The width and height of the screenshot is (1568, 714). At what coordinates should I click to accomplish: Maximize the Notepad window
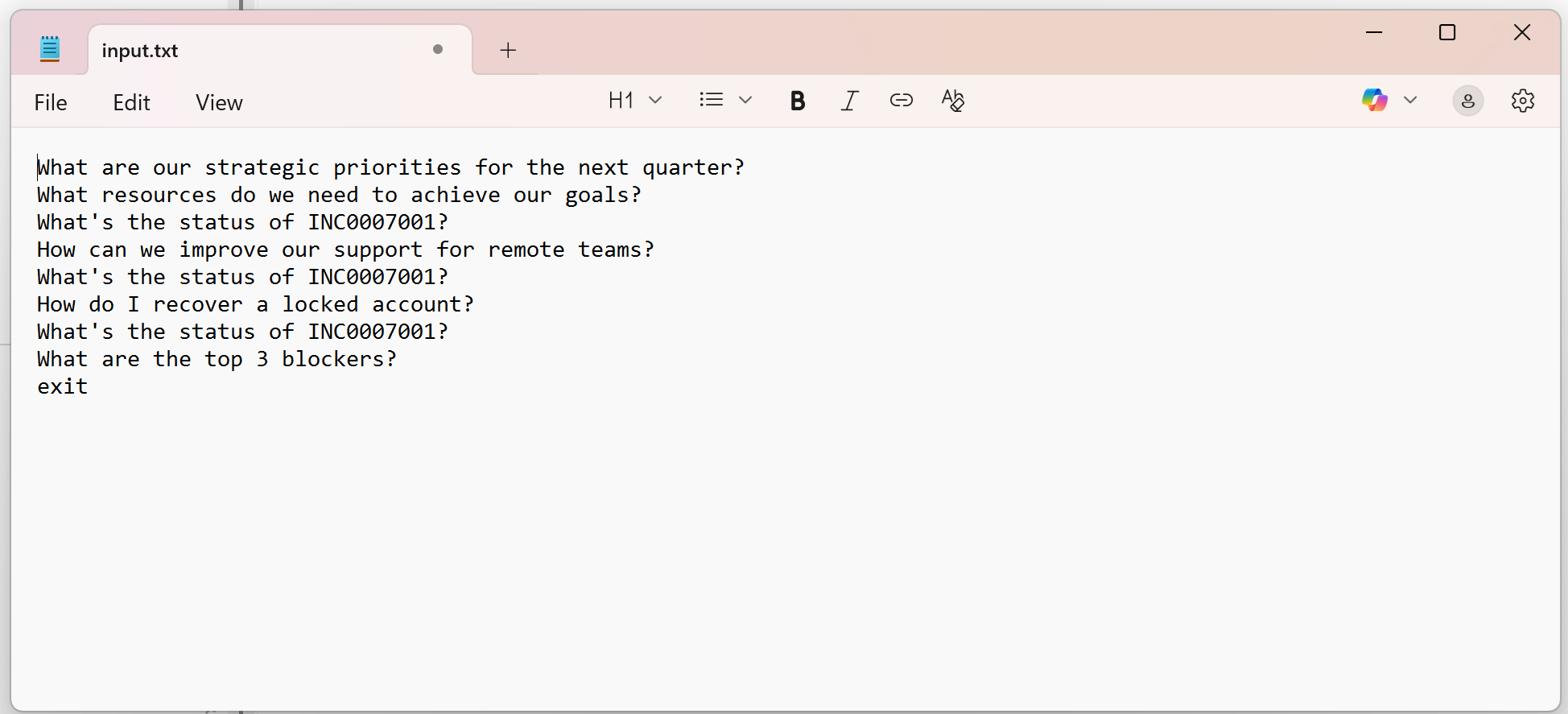[1447, 32]
